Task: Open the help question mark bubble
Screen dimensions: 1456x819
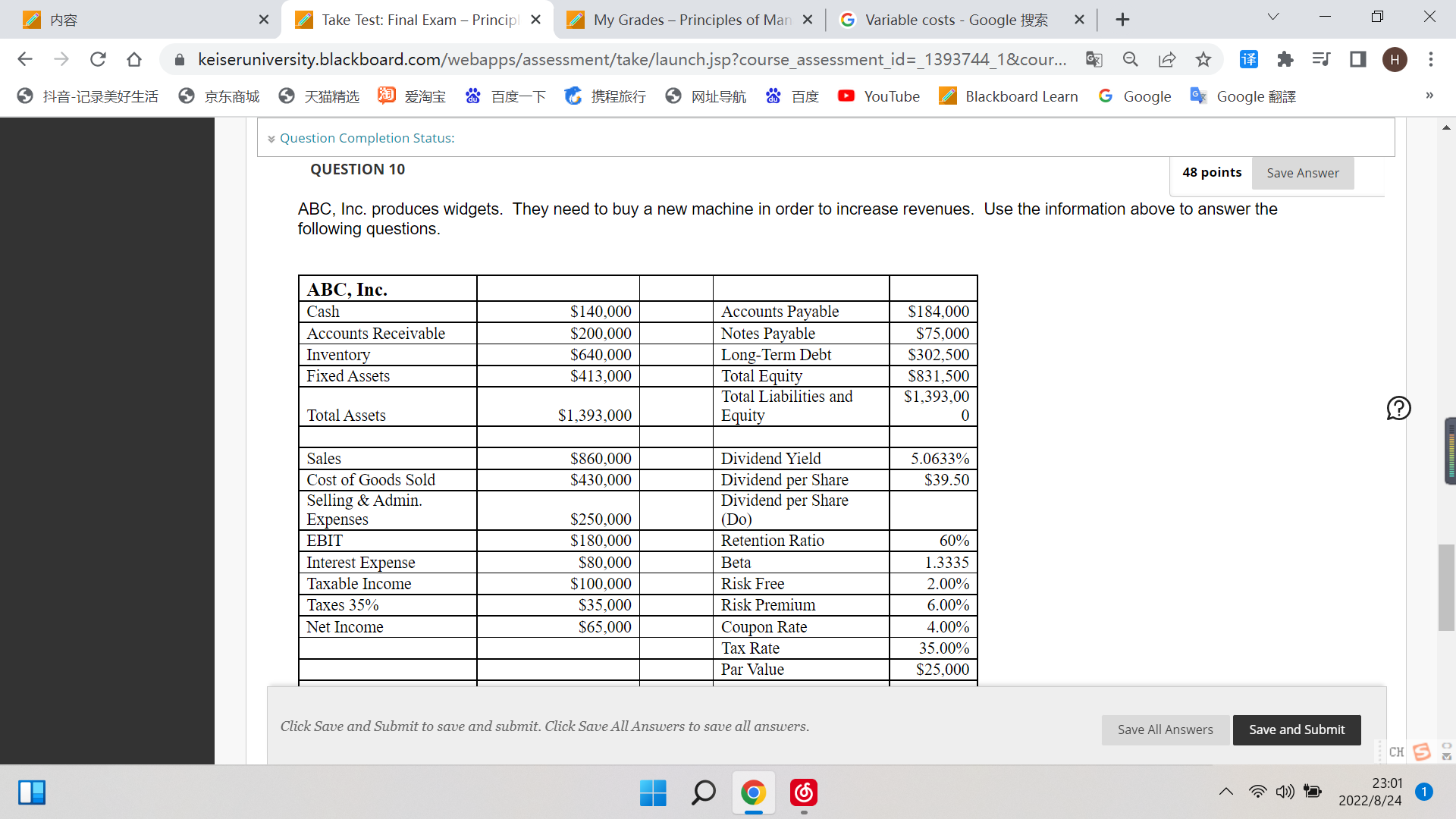Action: [x=1398, y=408]
